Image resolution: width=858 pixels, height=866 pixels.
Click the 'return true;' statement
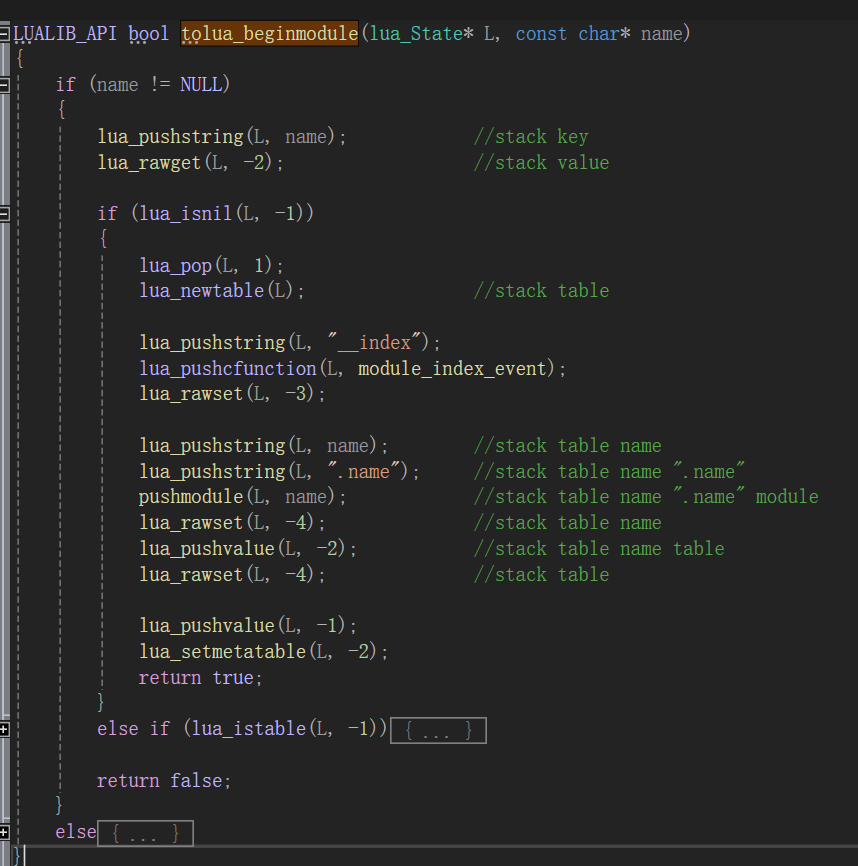200,678
